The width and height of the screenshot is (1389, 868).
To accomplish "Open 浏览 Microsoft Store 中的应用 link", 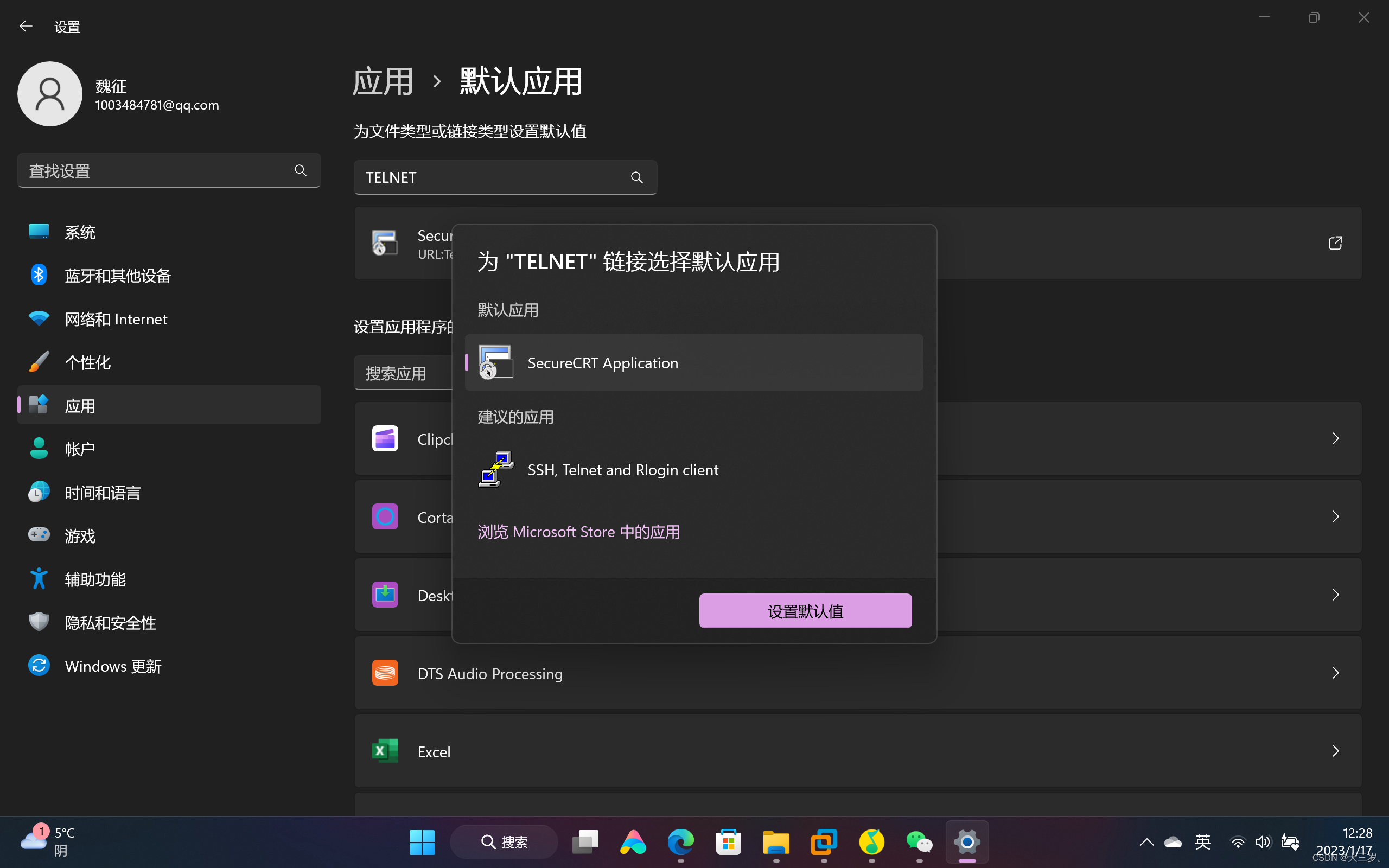I will tap(578, 532).
